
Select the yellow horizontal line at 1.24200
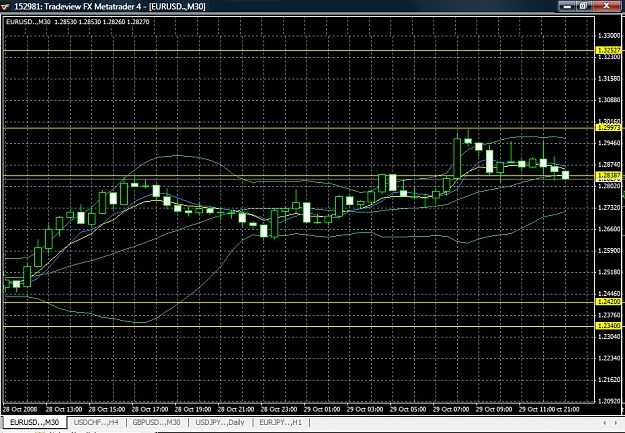(299, 302)
